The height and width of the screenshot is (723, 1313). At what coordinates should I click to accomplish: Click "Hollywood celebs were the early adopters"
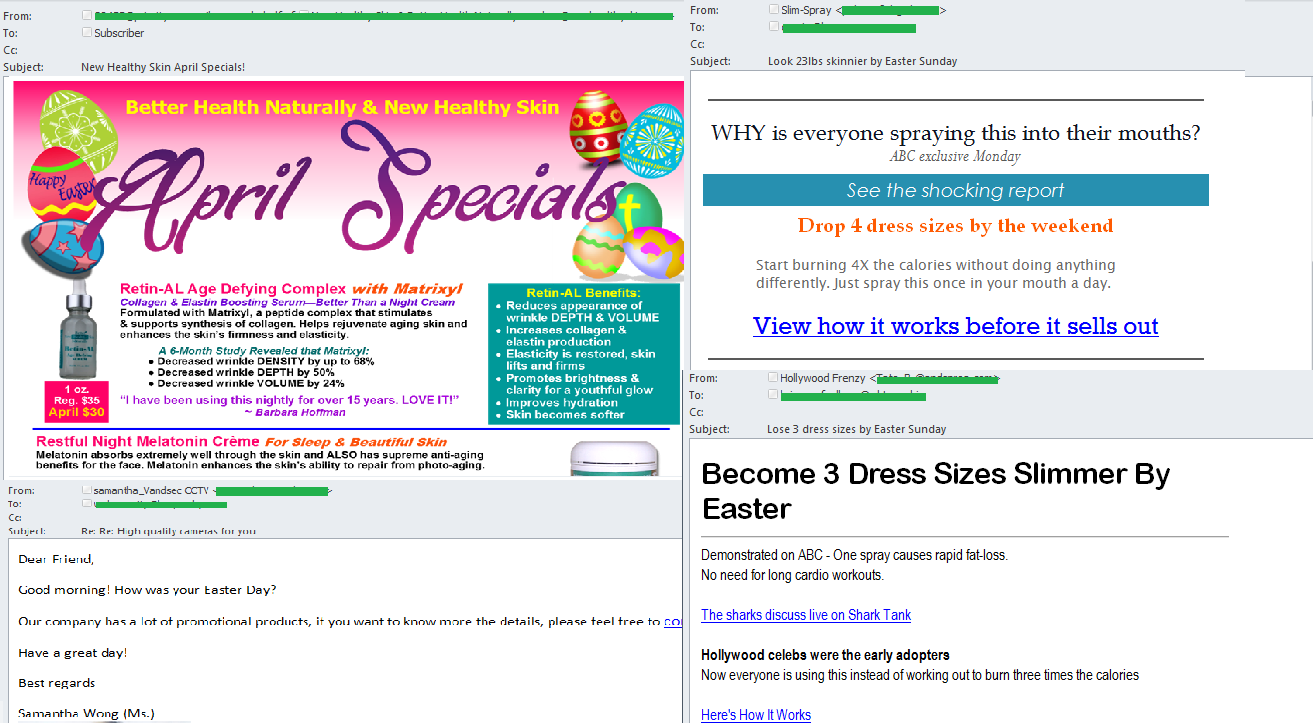825,655
